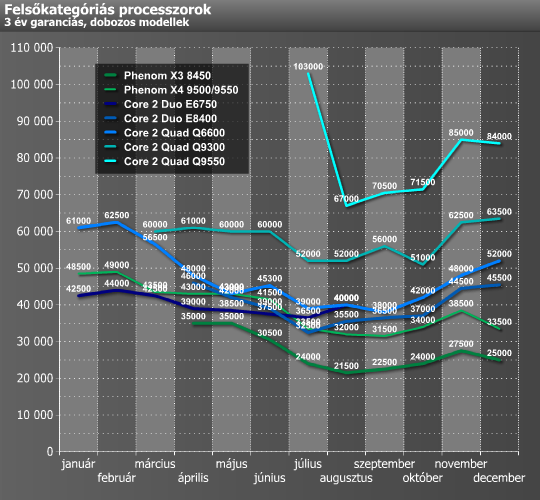Click the 33500 data label in december
Screen dimensions: 540x500
click(499, 322)
